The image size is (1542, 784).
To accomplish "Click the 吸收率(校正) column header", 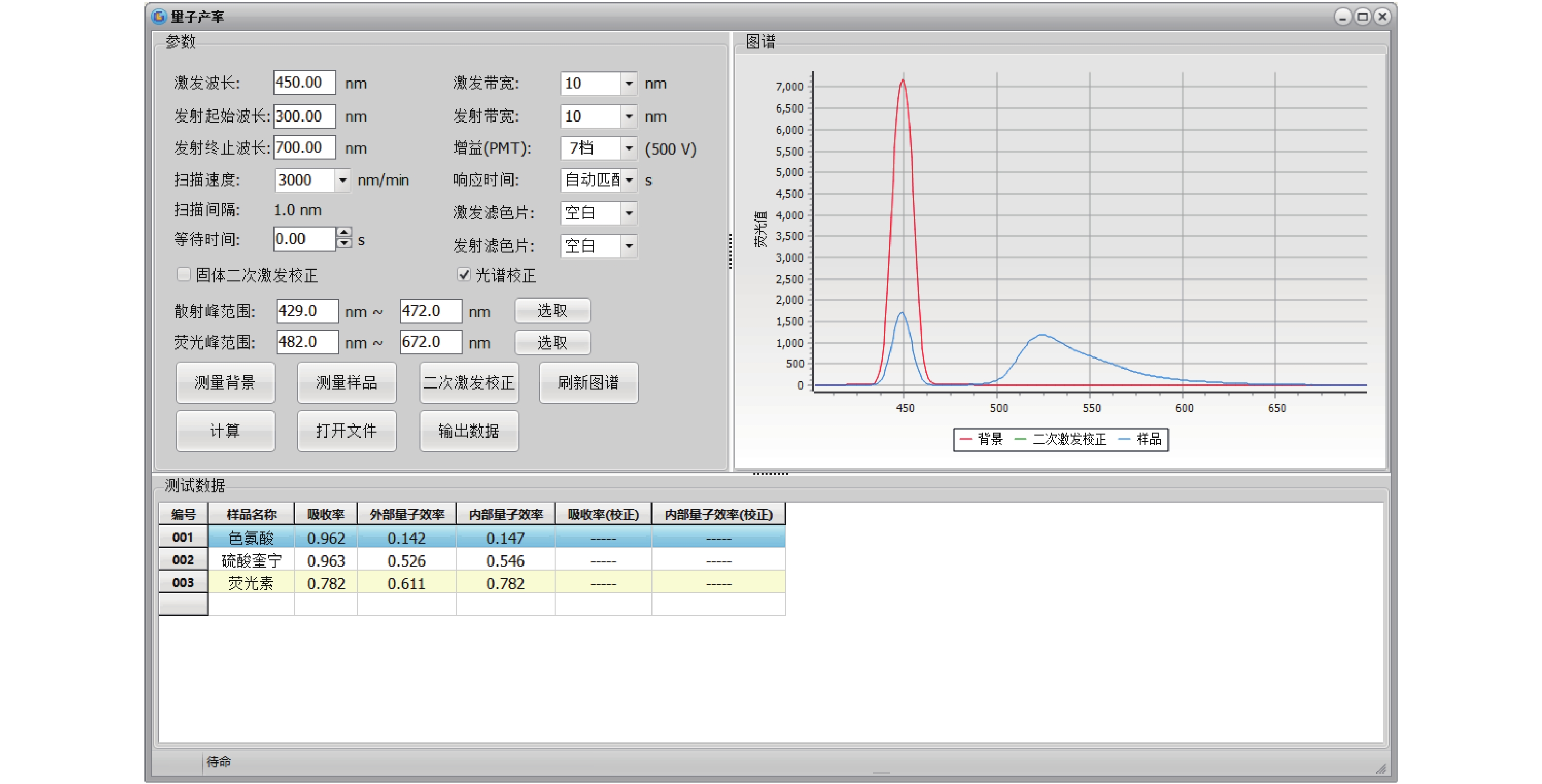I will click(603, 514).
